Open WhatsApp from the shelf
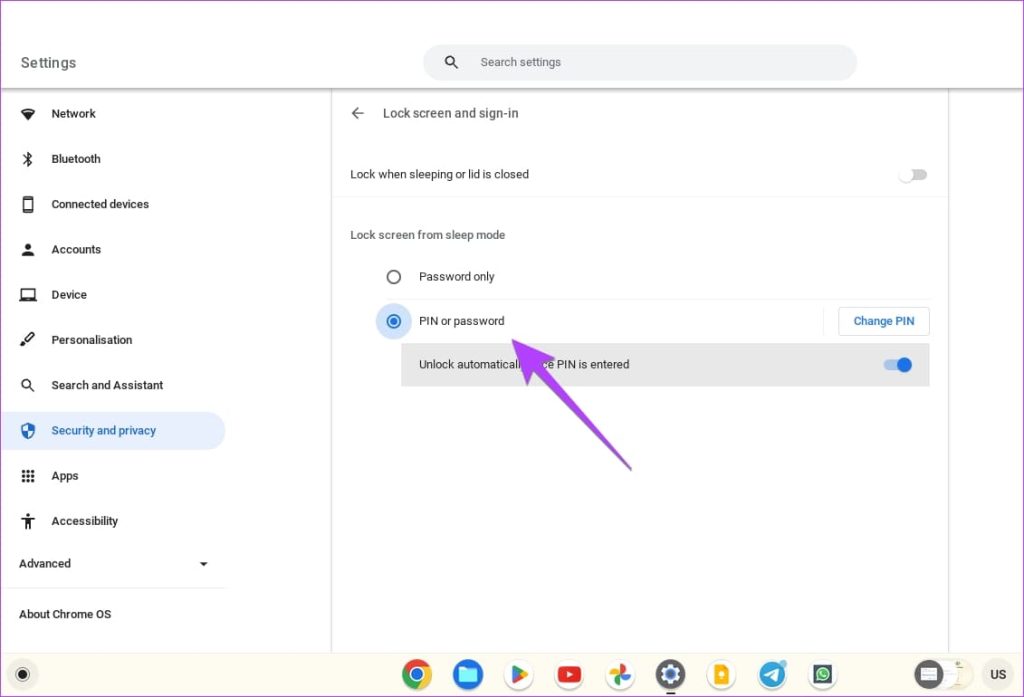The width and height of the screenshot is (1024, 697). 823,674
